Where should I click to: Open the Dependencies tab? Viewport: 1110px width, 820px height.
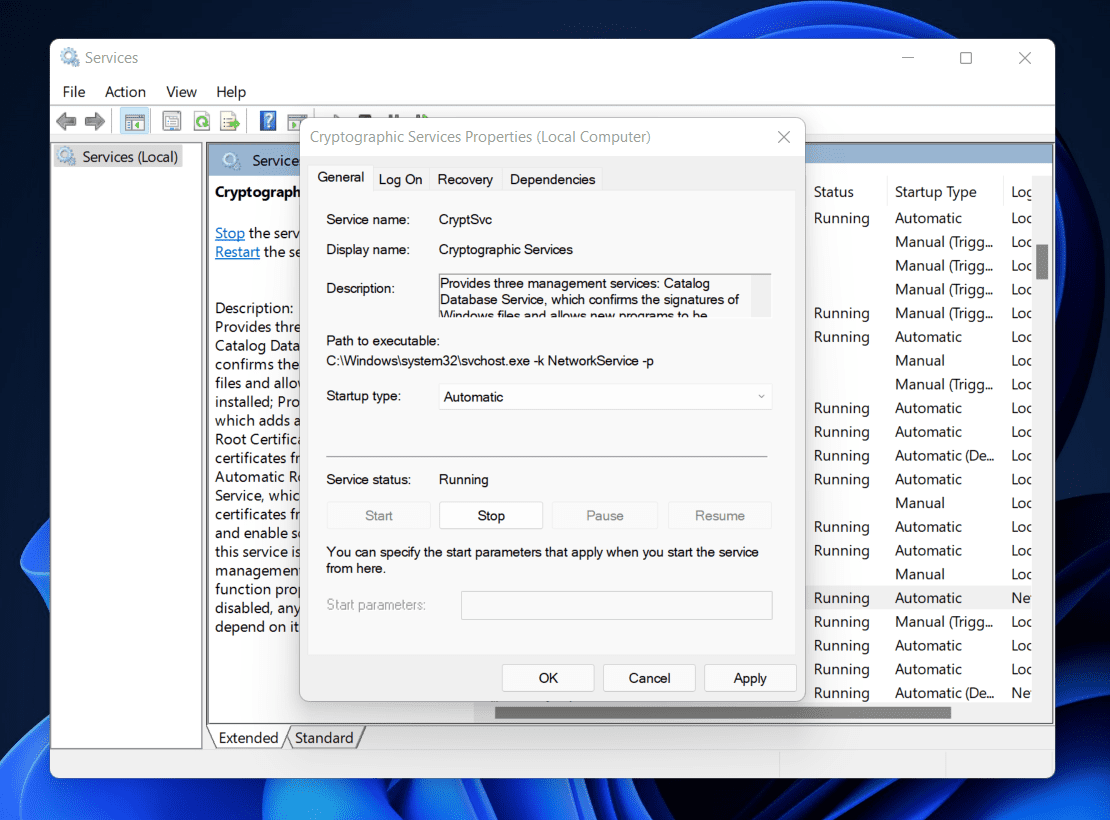pos(552,180)
